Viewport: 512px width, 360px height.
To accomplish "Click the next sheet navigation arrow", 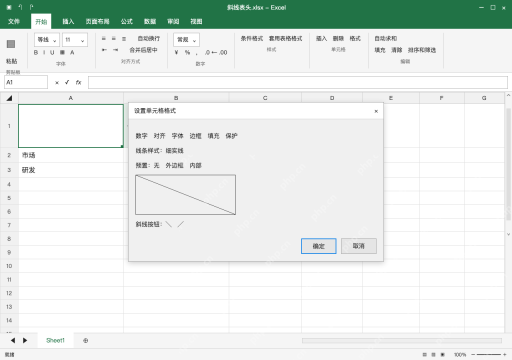I will [25, 340].
